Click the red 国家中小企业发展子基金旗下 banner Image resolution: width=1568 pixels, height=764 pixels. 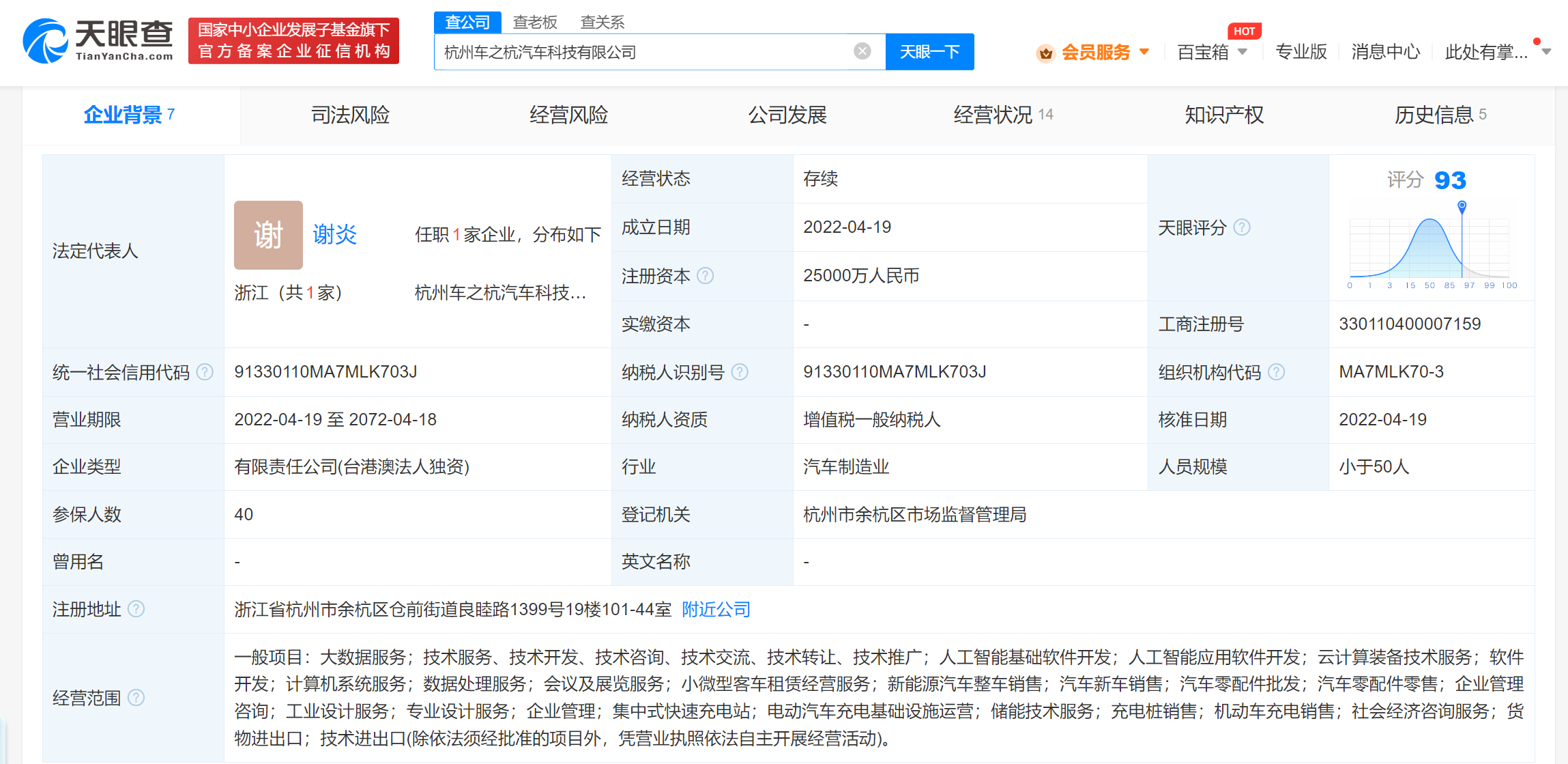(293, 41)
